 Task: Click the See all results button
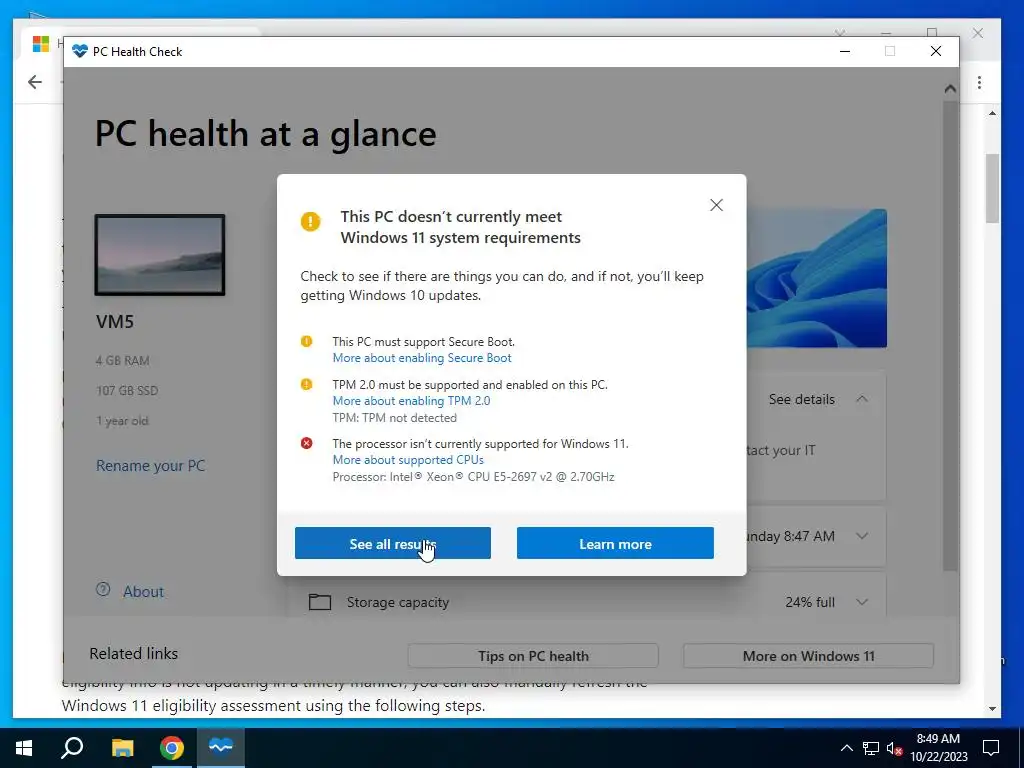(392, 543)
